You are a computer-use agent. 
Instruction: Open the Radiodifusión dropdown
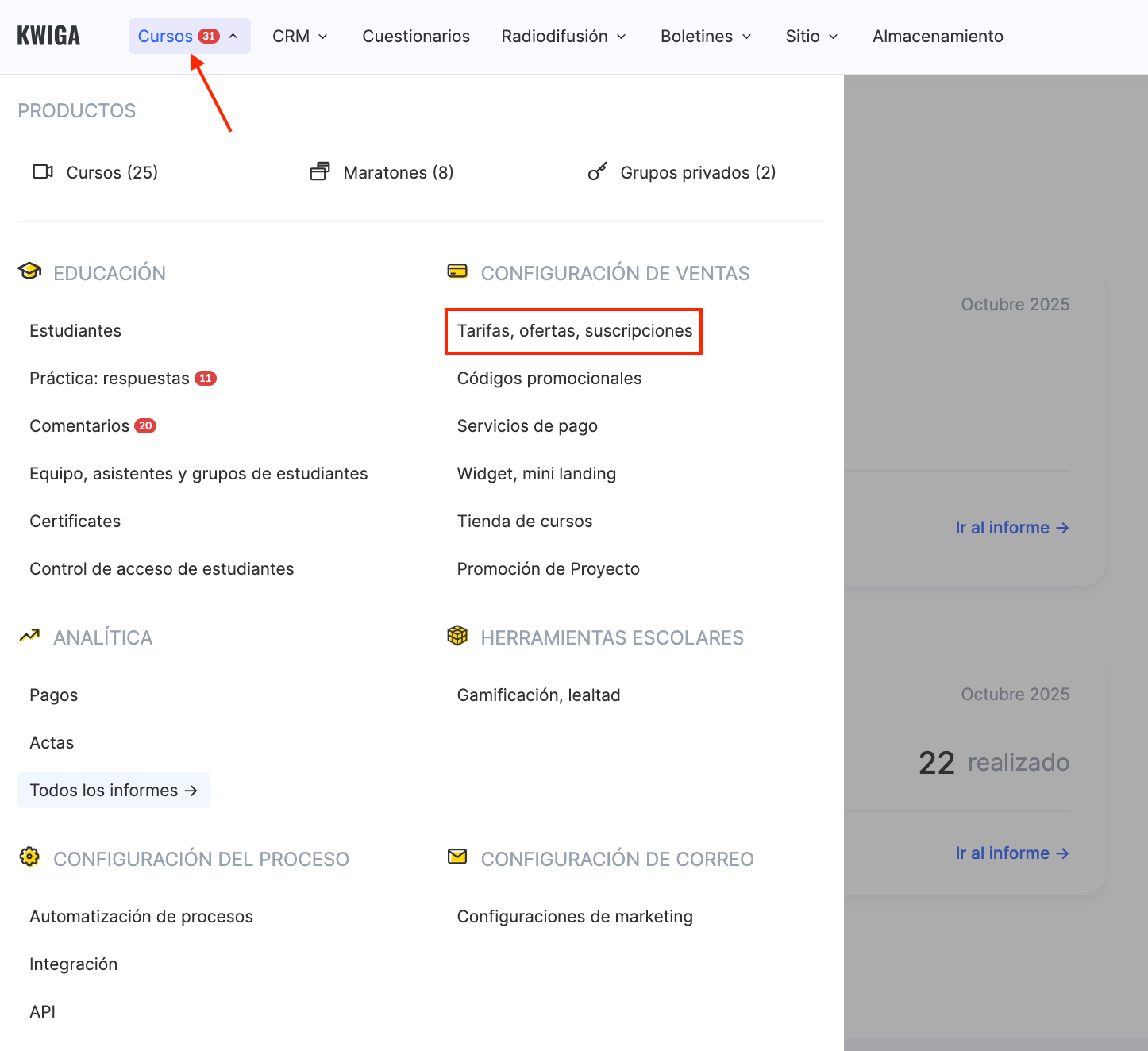(563, 37)
